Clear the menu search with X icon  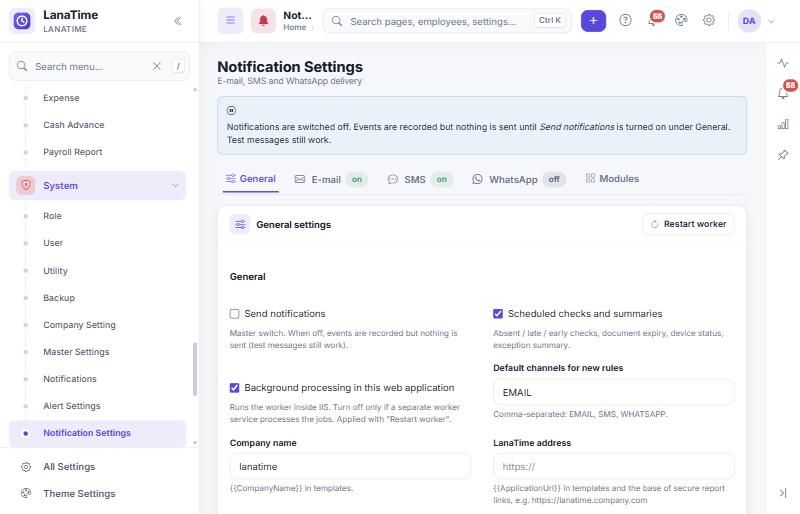157,66
